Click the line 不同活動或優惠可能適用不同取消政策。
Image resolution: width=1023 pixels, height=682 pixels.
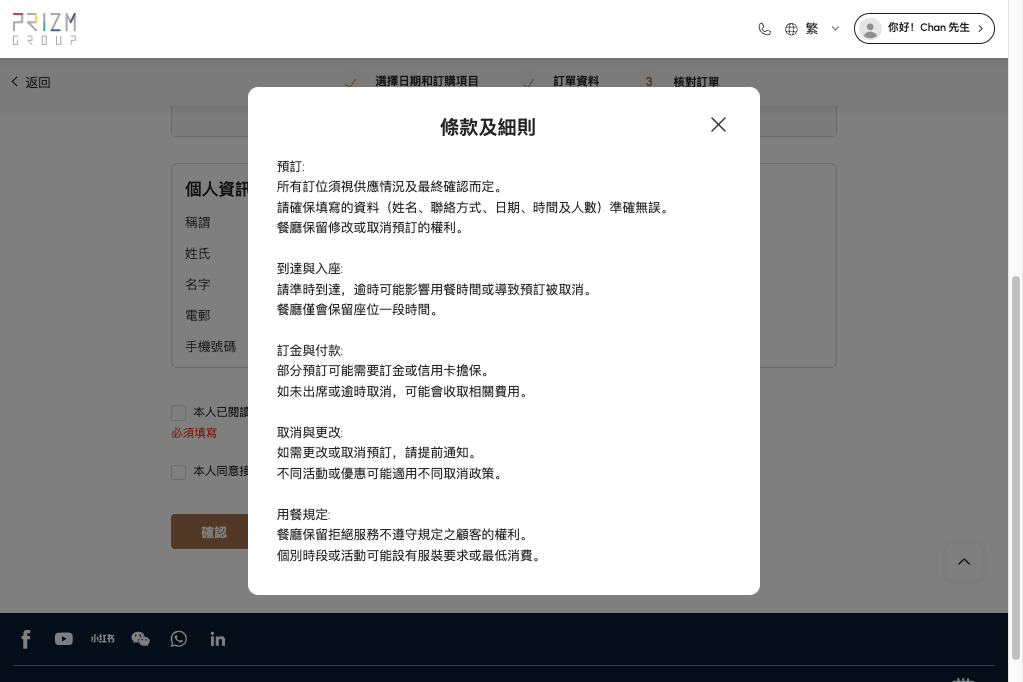pyautogui.click(x=389, y=474)
